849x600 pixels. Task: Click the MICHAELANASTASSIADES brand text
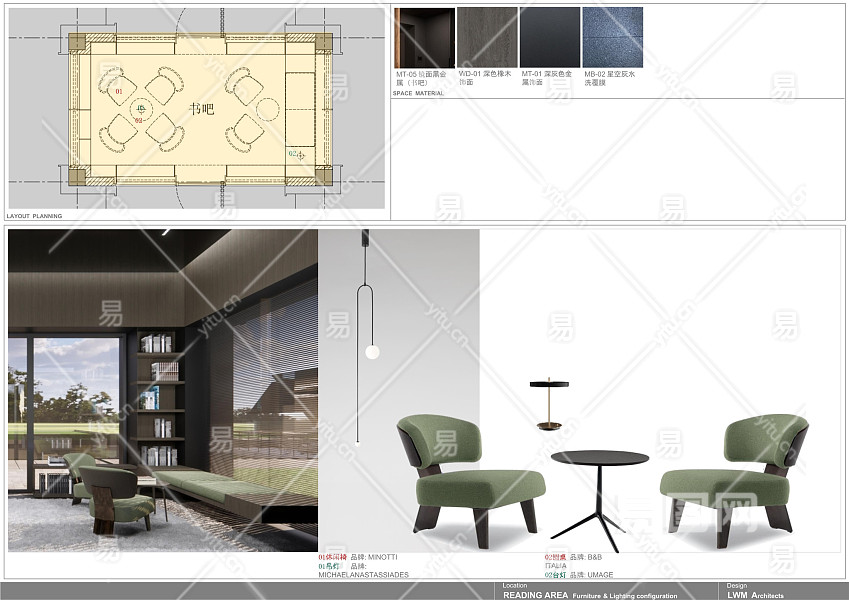[x=363, y=575]
